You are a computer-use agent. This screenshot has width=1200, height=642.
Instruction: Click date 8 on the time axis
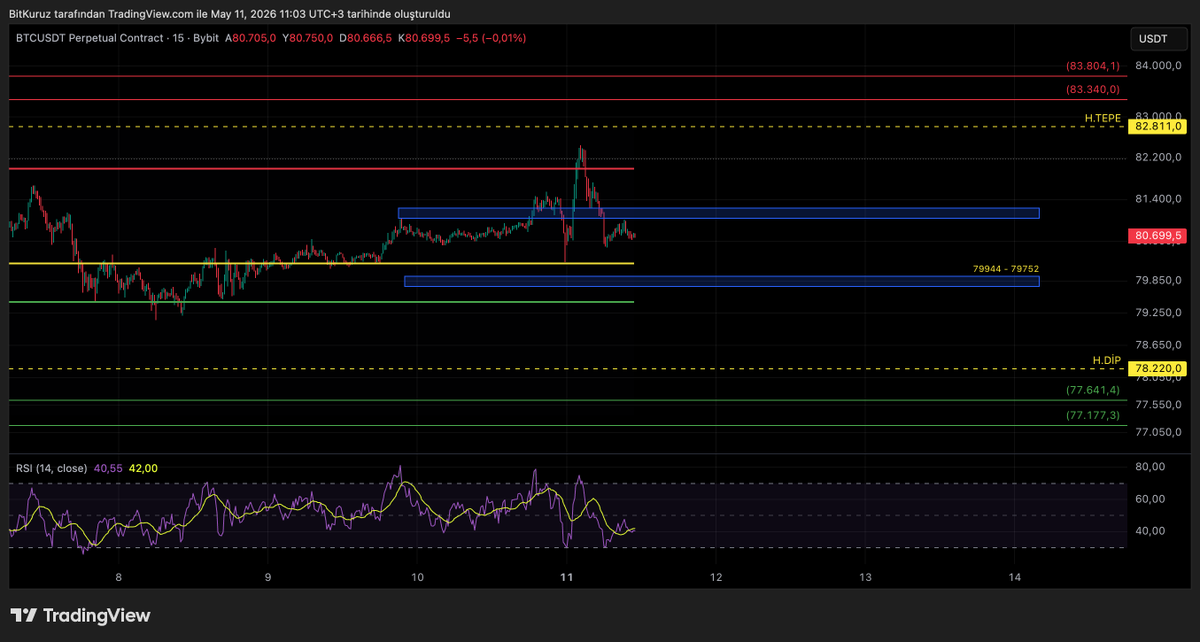119,577
